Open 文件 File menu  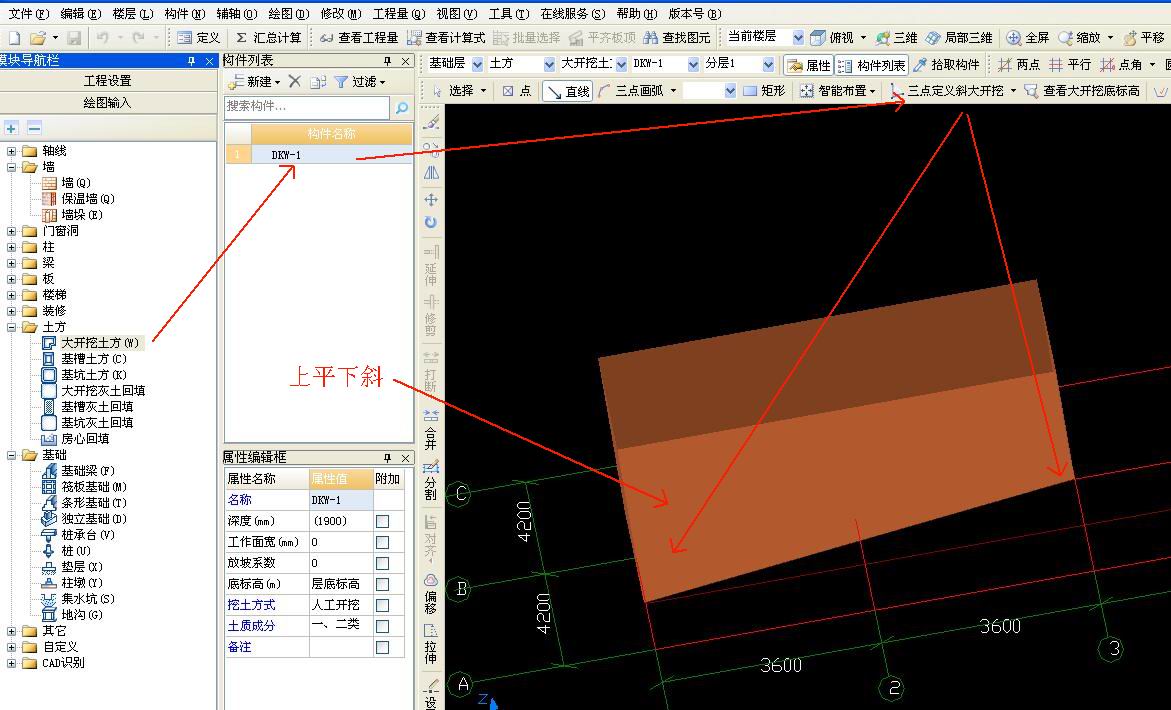point(28,13)
